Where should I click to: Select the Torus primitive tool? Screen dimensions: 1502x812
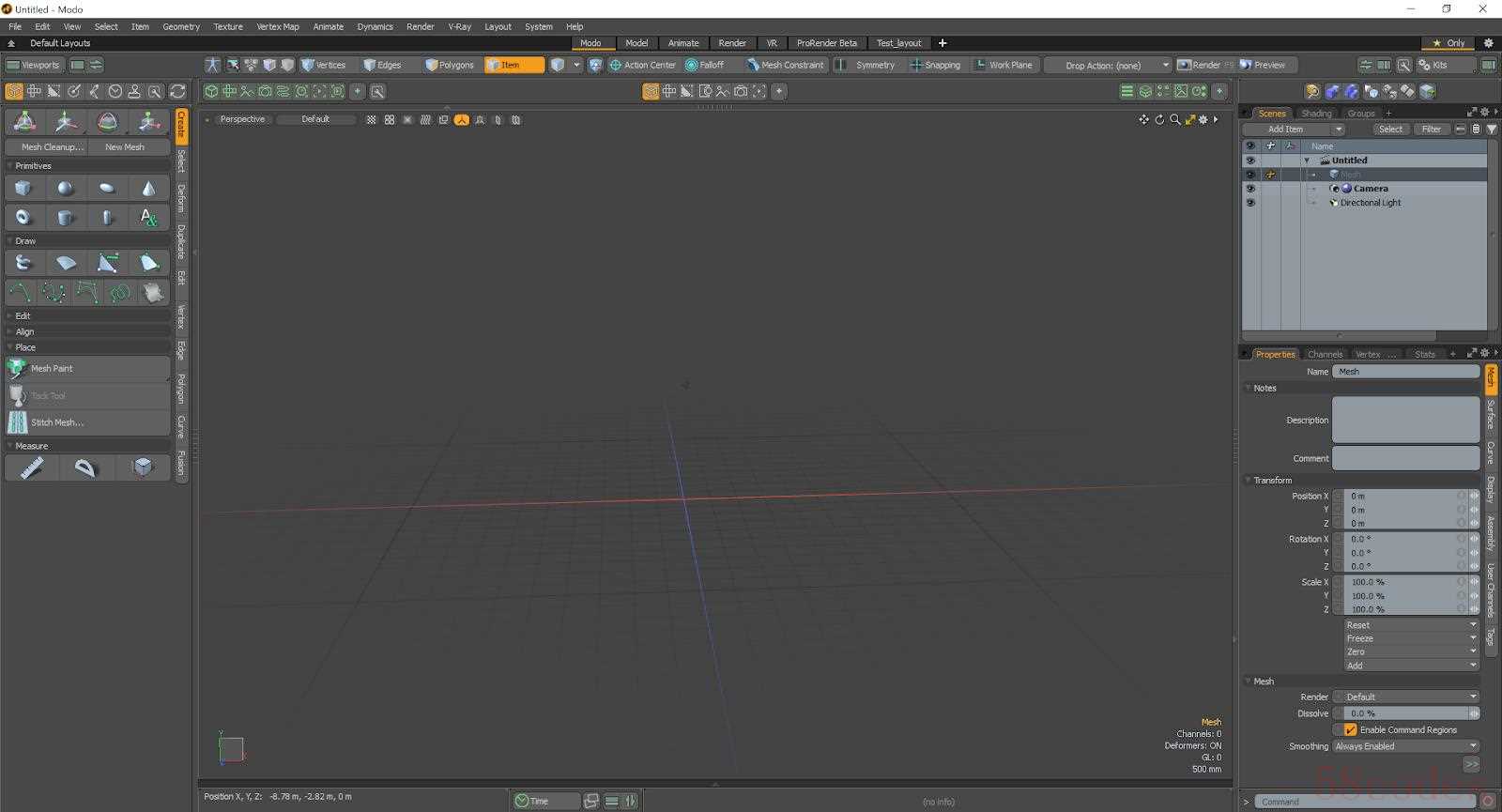click(x=23, y=218)
